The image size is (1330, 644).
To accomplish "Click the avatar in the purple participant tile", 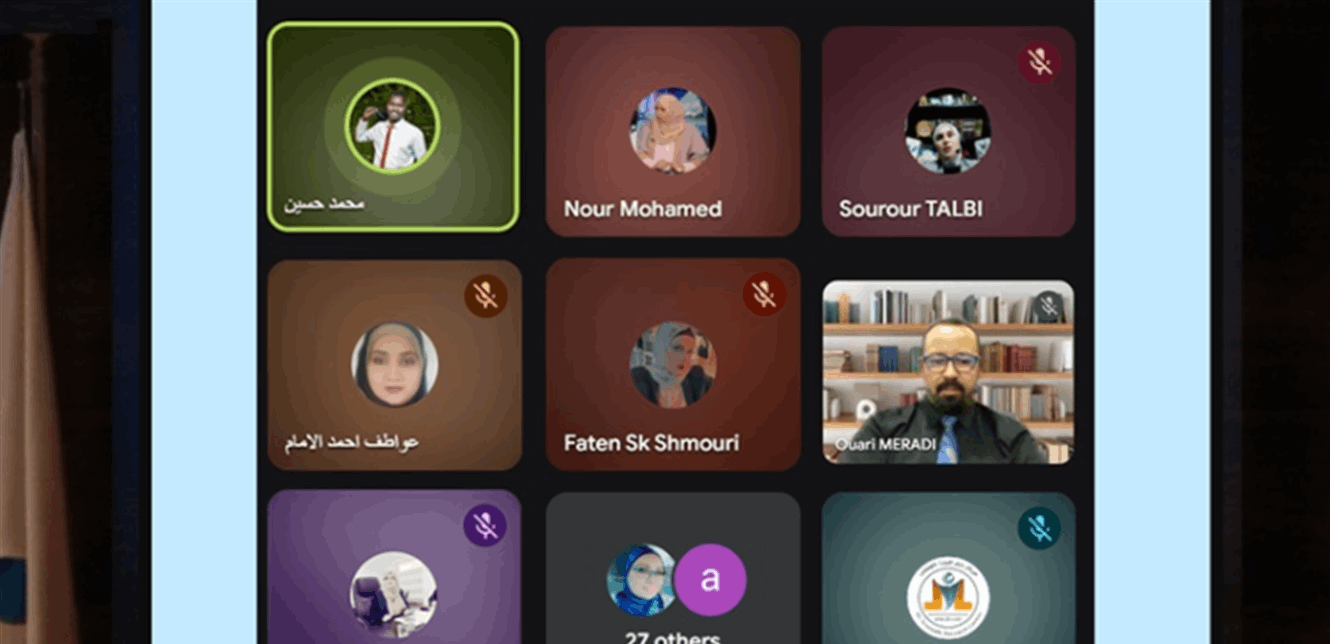I will coord(393,594).
